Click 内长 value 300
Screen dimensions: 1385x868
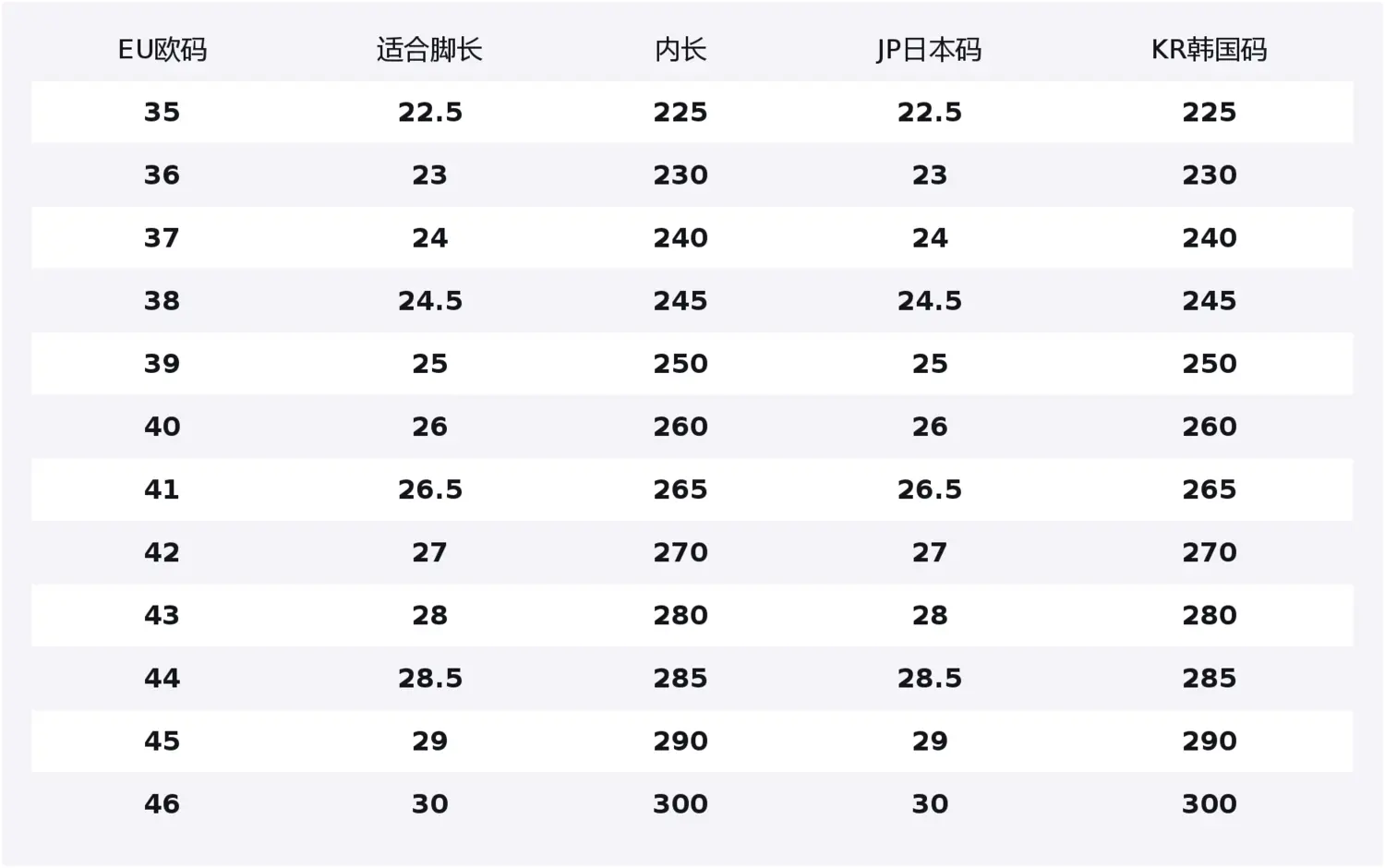680,804
